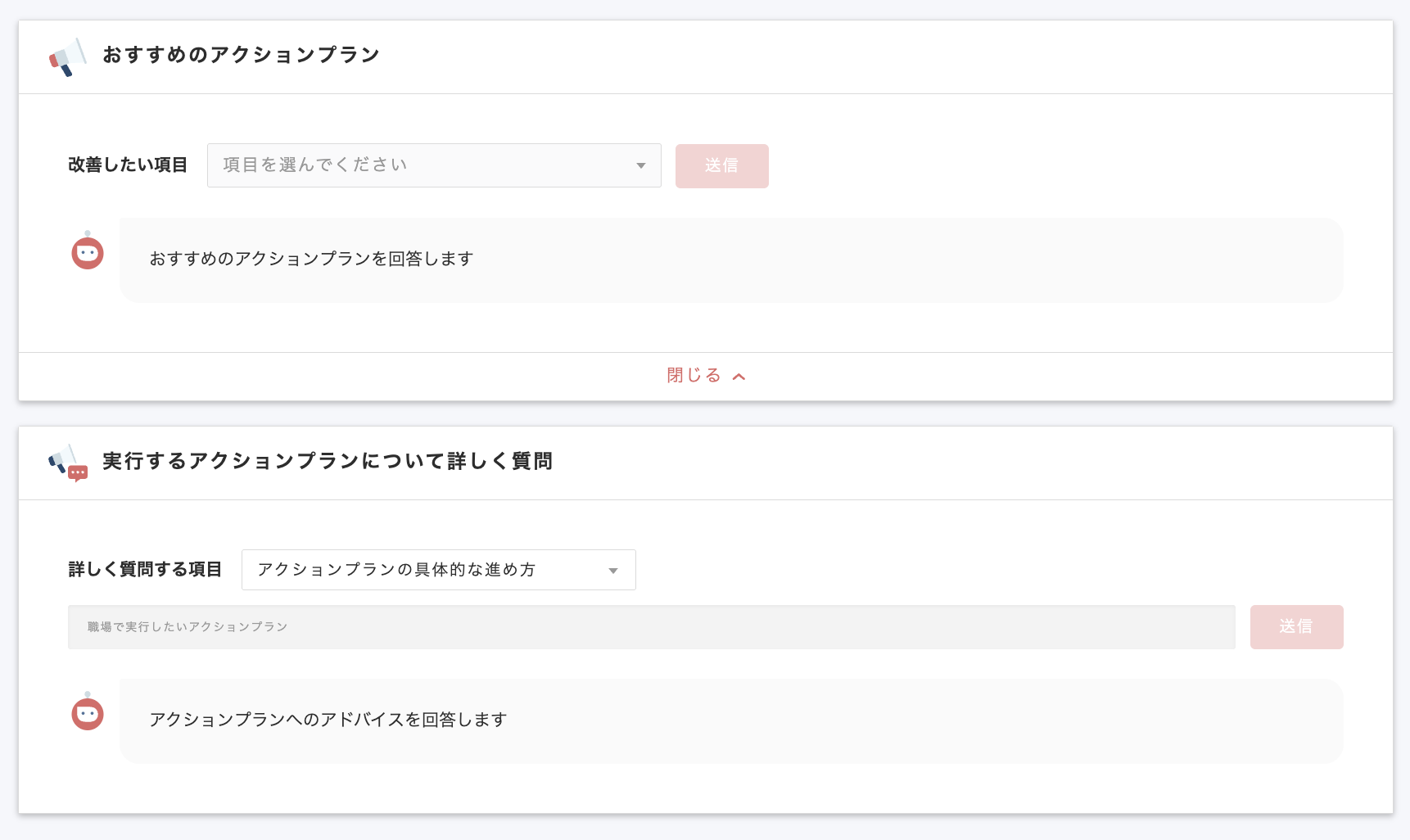
Task: Click the caret arrow of the first select box
Action: pos(640,165)
